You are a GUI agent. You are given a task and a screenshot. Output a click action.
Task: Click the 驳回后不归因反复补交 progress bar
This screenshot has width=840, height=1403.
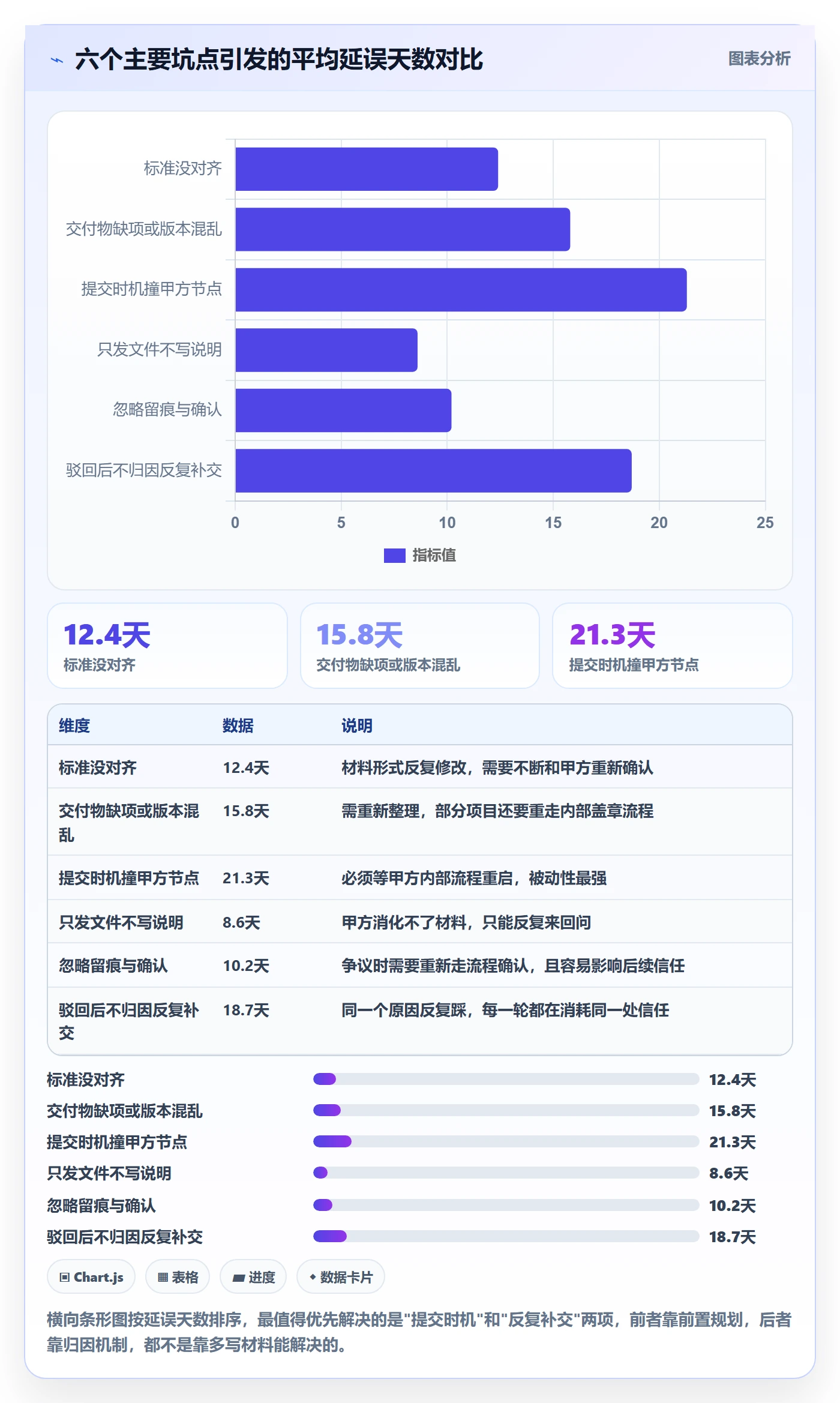tap(506, 1236)
